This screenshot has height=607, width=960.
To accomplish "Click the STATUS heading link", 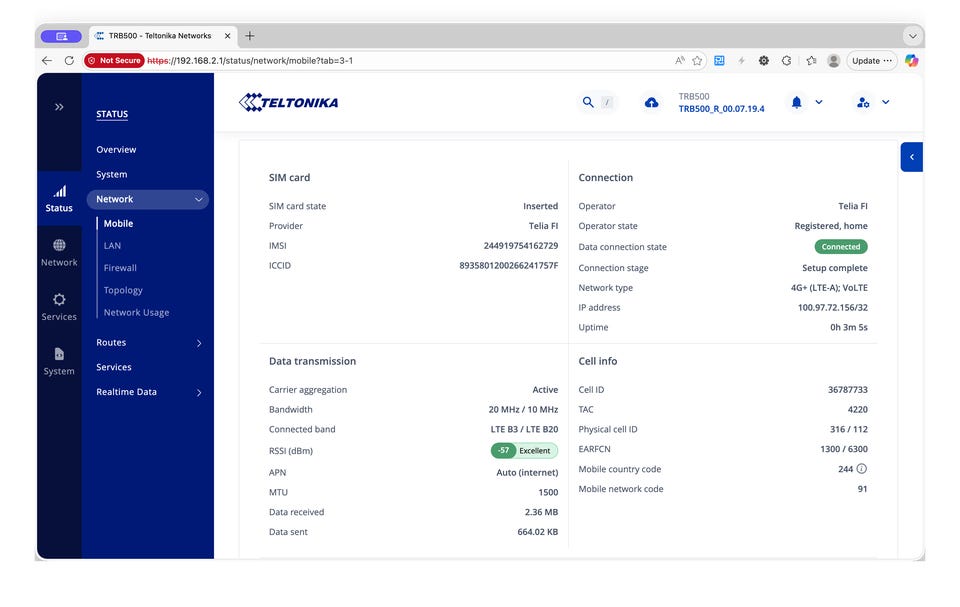I will tap(112, 114).
